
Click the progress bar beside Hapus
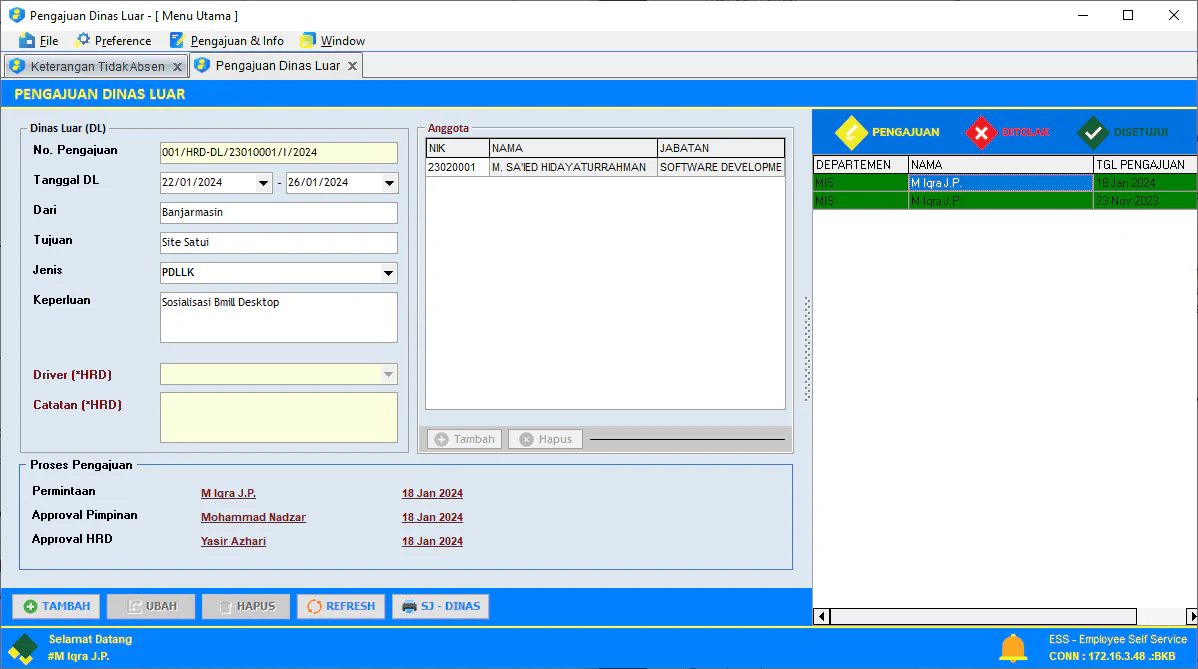pyautogui.click(x=687, y=439)
